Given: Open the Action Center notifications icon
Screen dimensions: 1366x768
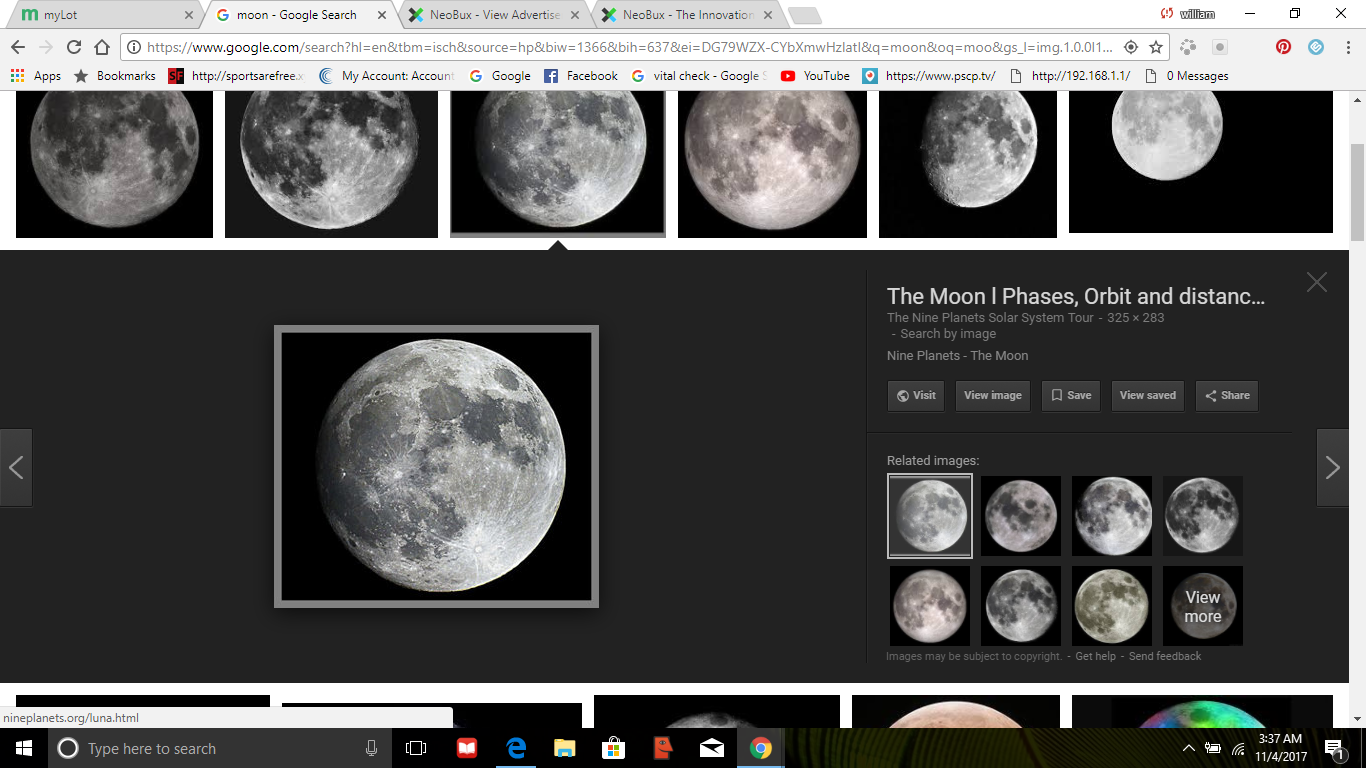Looking at the screenshot, I should coord(1334,748).
